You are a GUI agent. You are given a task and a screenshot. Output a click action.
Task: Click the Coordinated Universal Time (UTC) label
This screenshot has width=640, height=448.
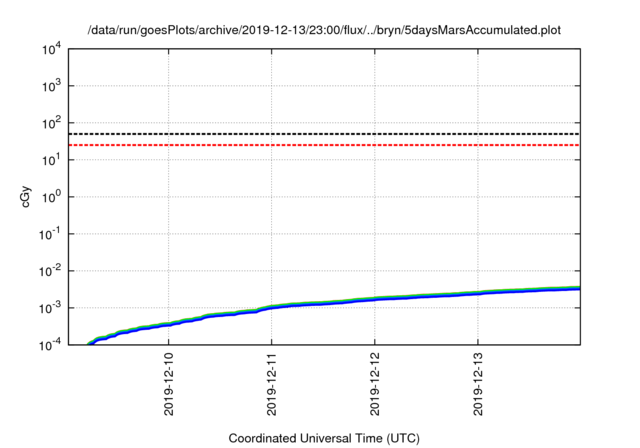[x=324, y=438]
